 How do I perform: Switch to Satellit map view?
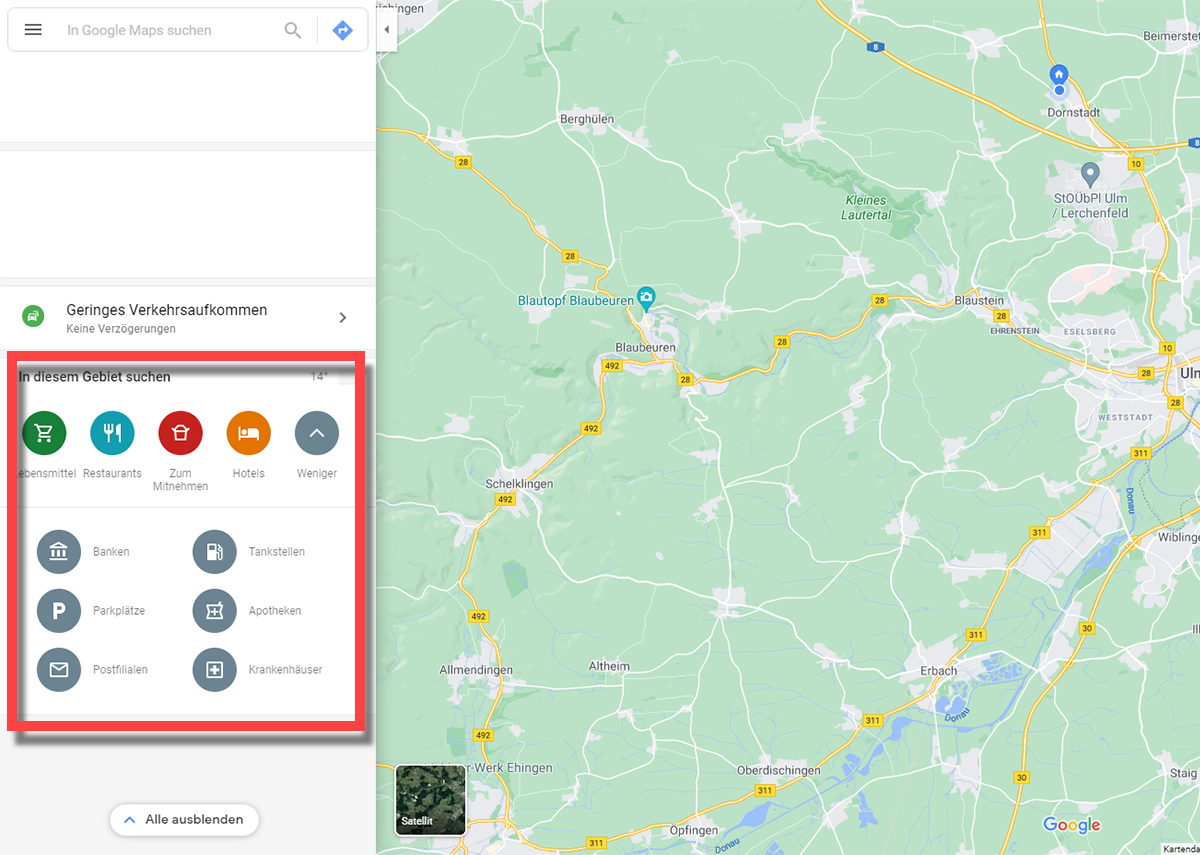[x=430, y=800]
